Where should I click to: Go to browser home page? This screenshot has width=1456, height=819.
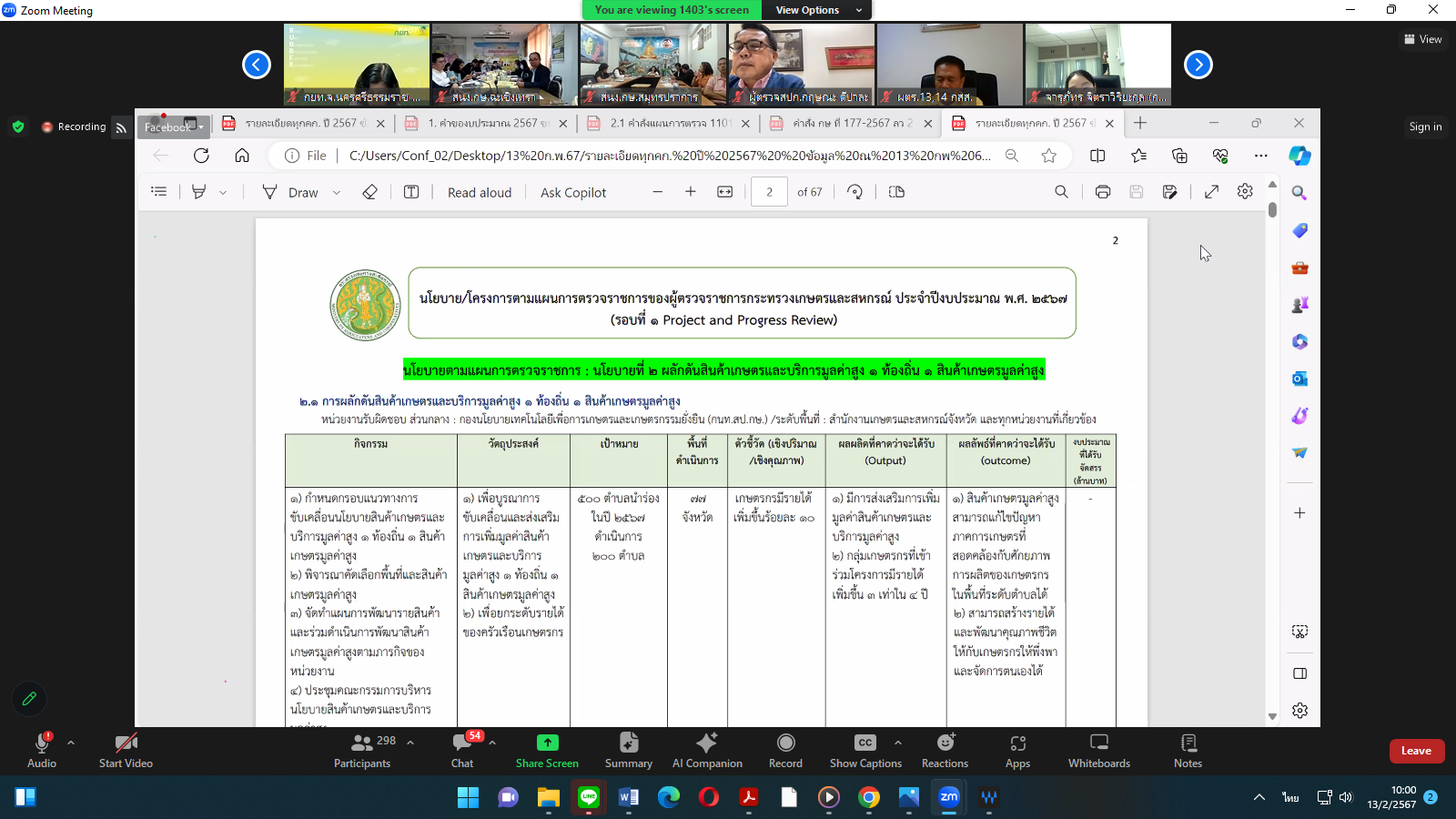point(242,156)
